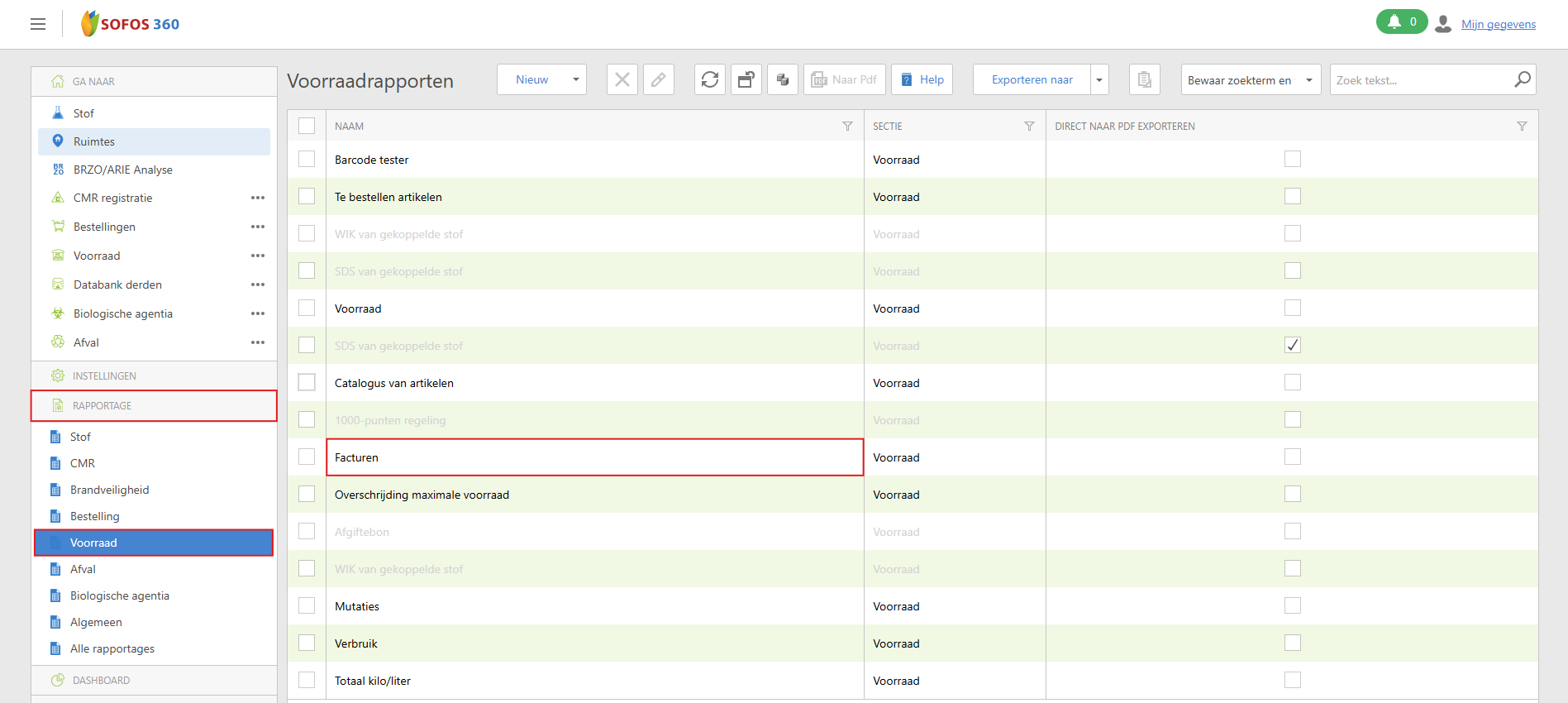Viewport: 1568px width, 703px height.
Task: Toggle the select-all checkbox in header
Action: [307, 126]
